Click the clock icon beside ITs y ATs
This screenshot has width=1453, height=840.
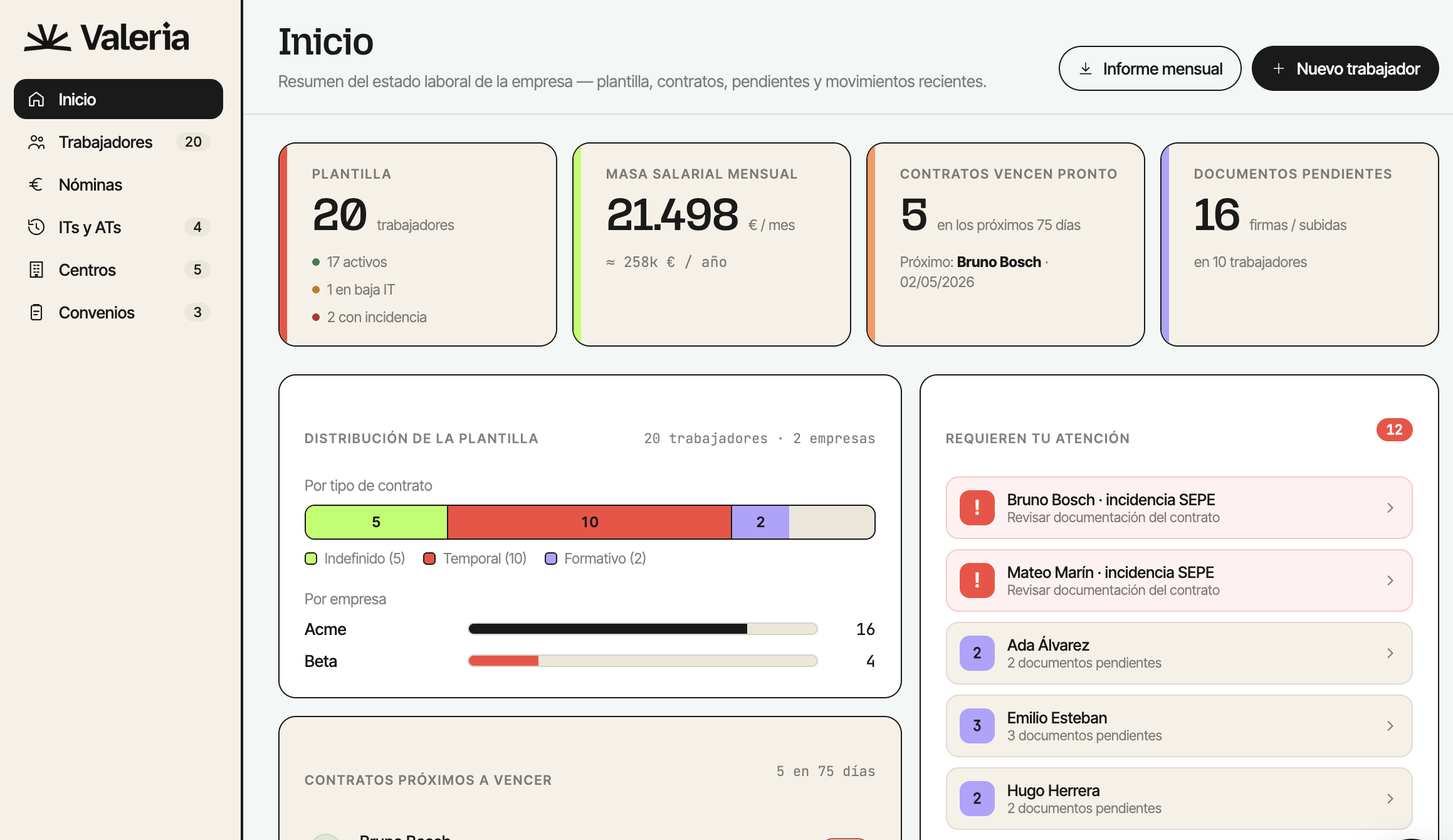pos(36,227)
